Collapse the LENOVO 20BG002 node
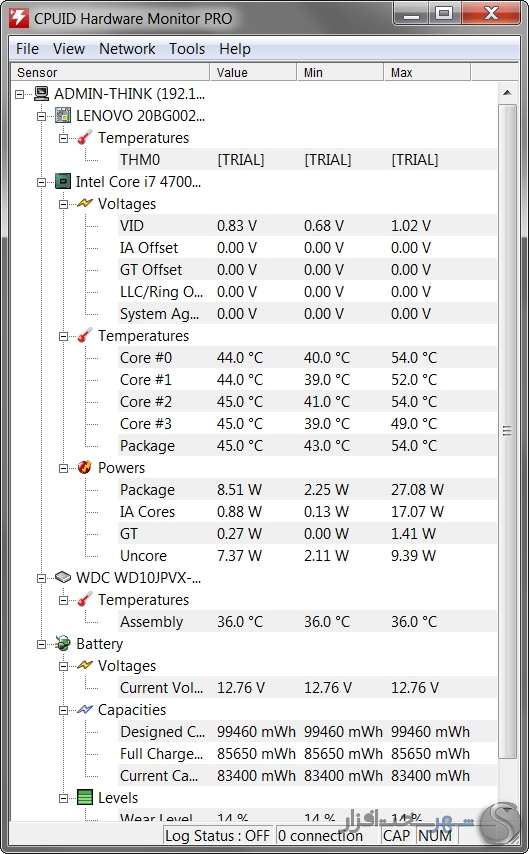 41,116
